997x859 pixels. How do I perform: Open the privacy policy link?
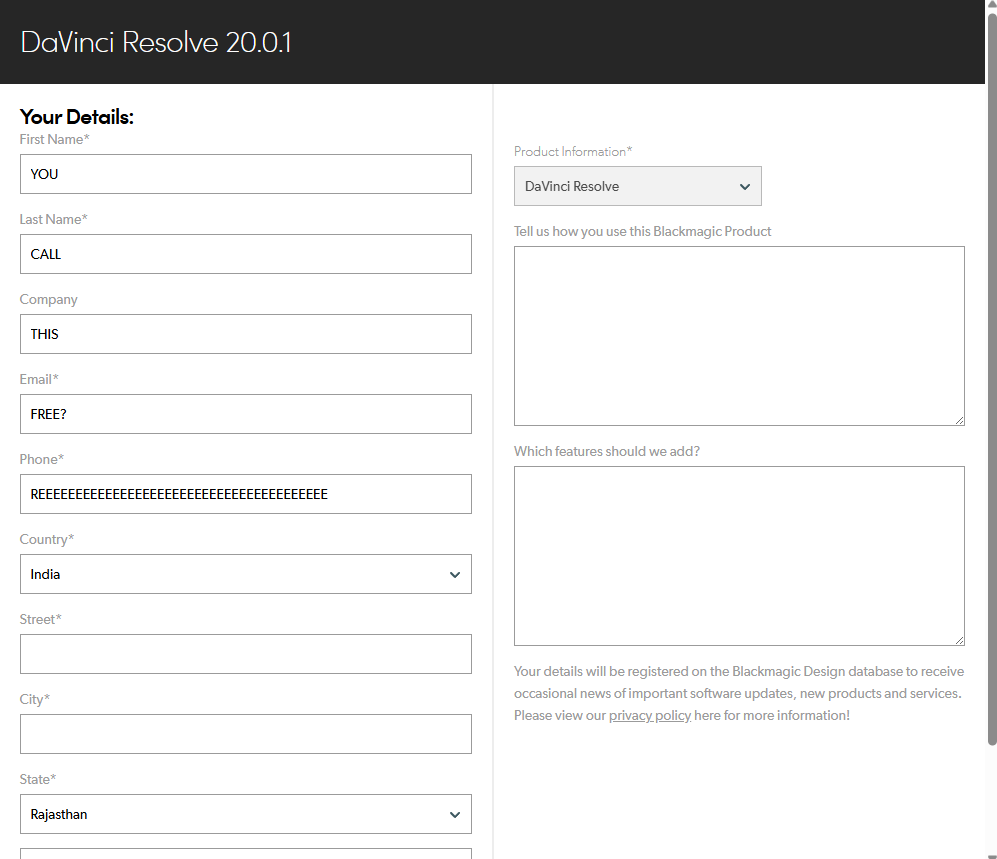point(649,715)
